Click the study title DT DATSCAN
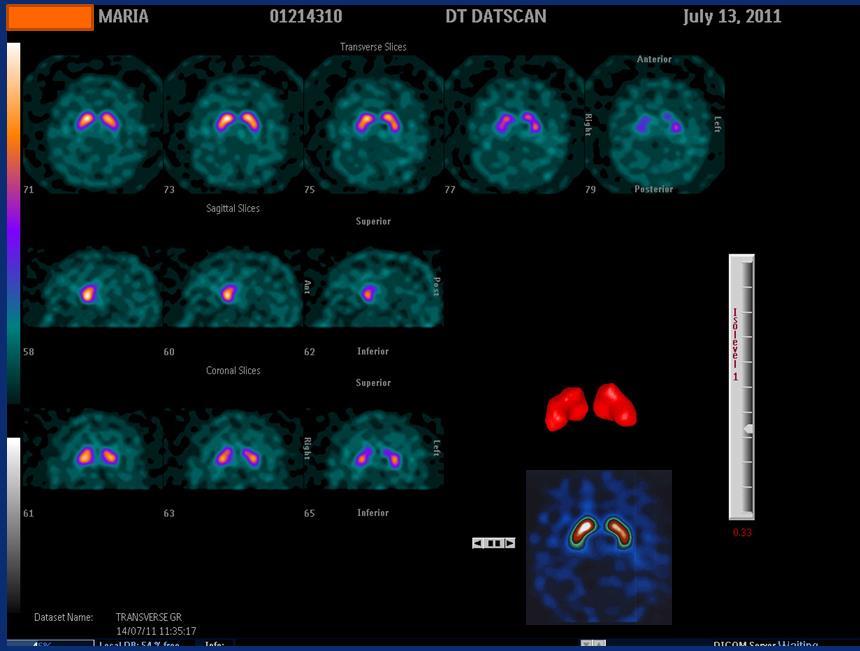 [x=496, y=16]
